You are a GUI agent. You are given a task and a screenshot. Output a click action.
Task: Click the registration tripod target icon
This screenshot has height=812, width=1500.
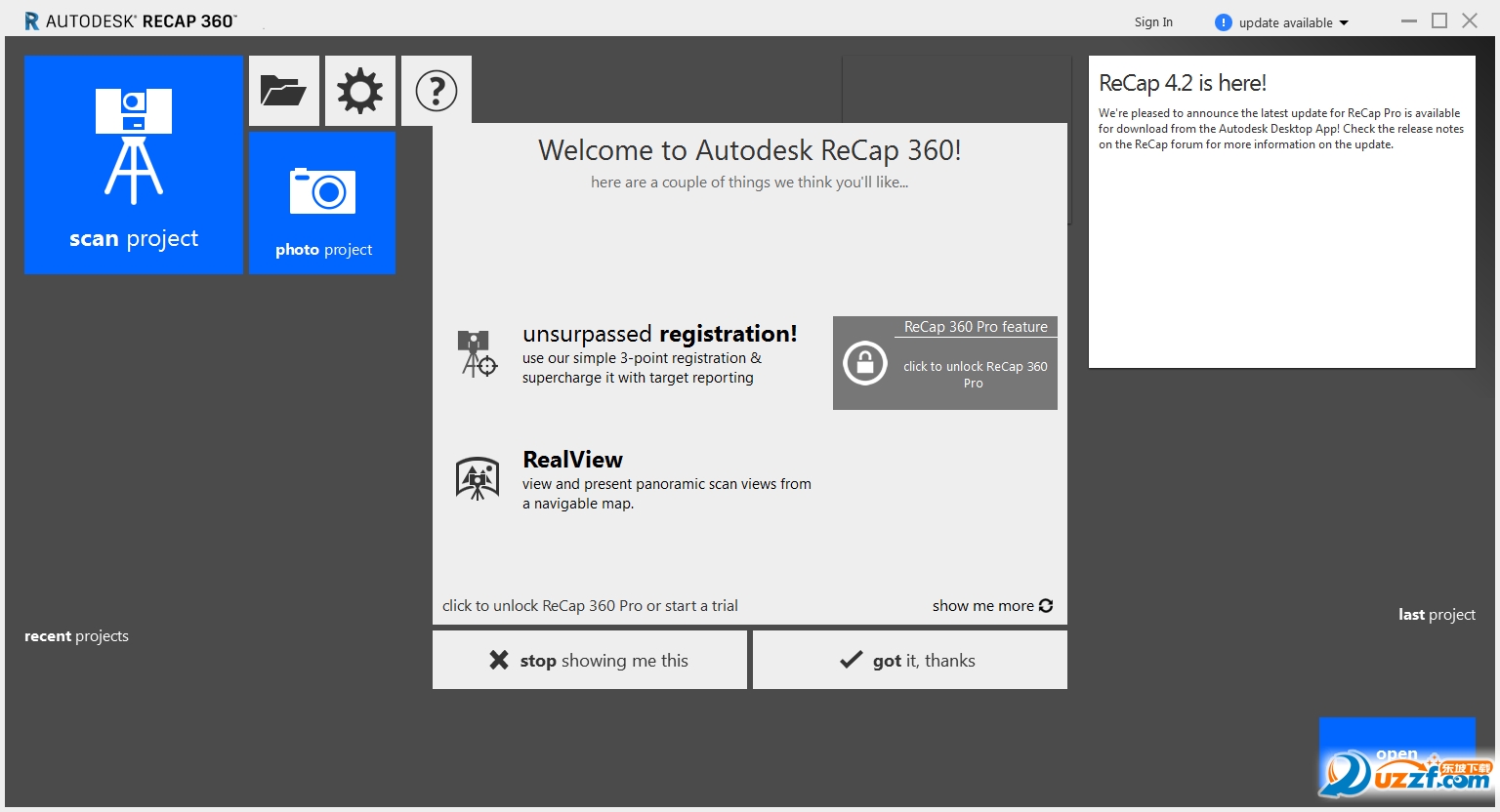tap(477, 353)
